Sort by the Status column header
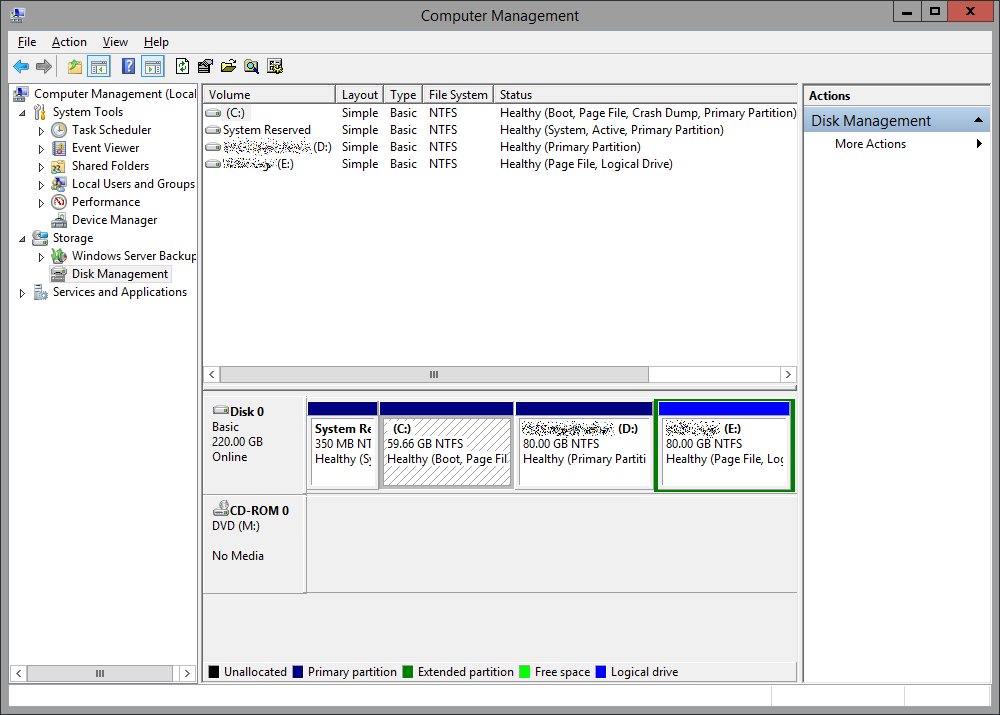This screenshot has width=1000, height=715. click(x=645, y=94)
